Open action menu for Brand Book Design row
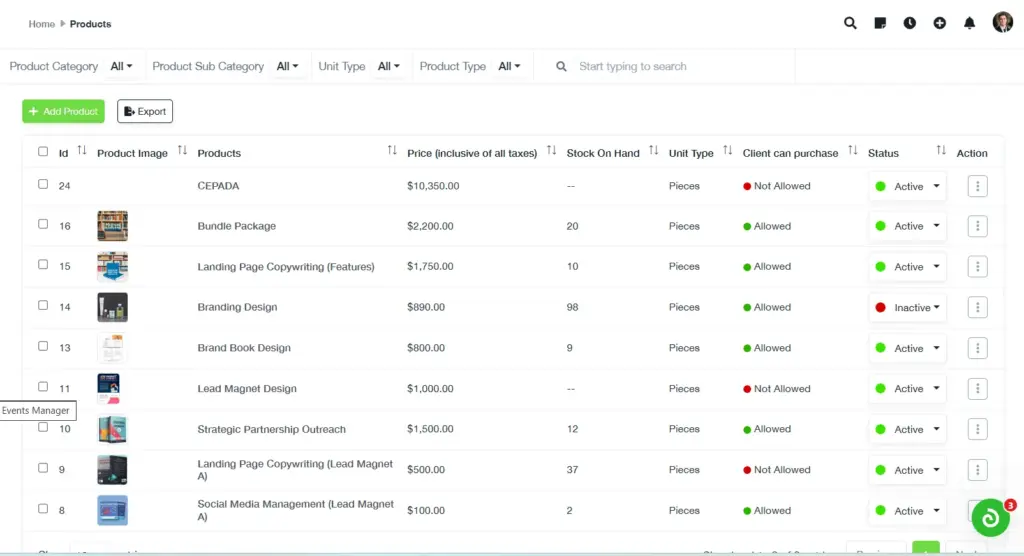The height and width of the screenshot is (556, 1024). pos(977,348)
